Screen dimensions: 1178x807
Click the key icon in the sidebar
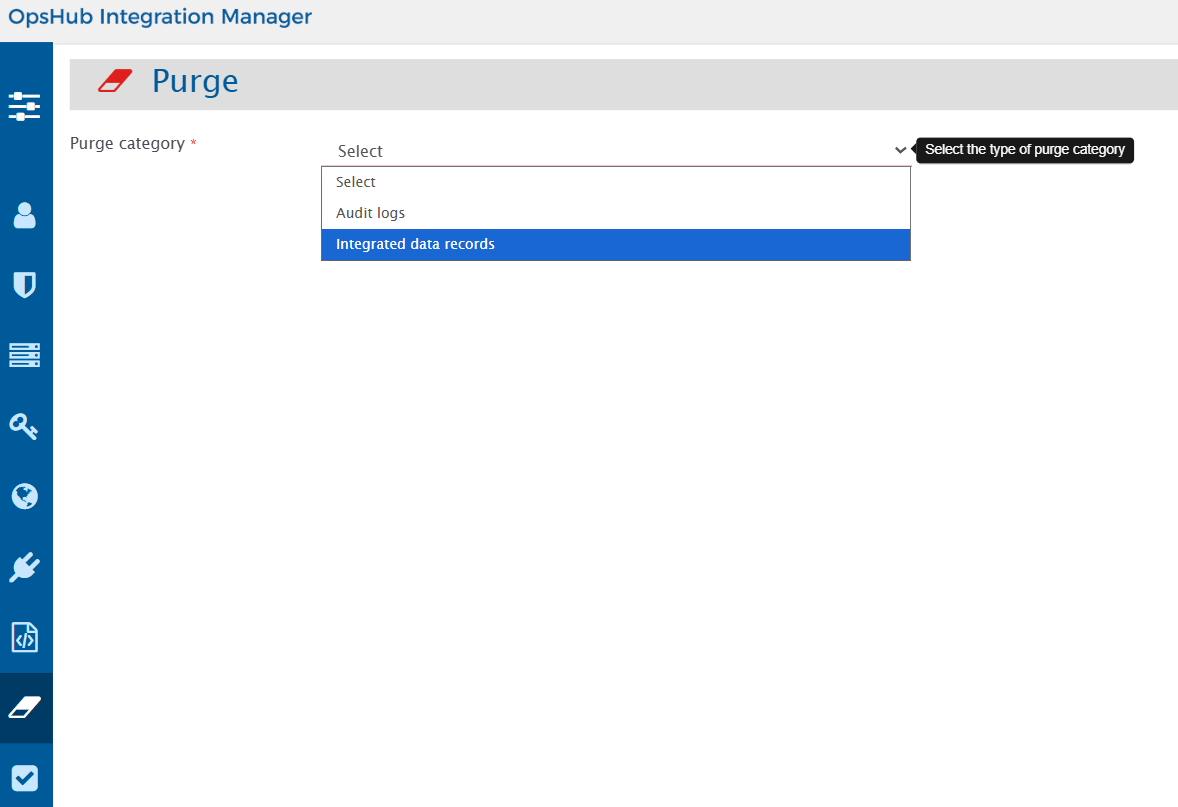click(x=25, y=427)
